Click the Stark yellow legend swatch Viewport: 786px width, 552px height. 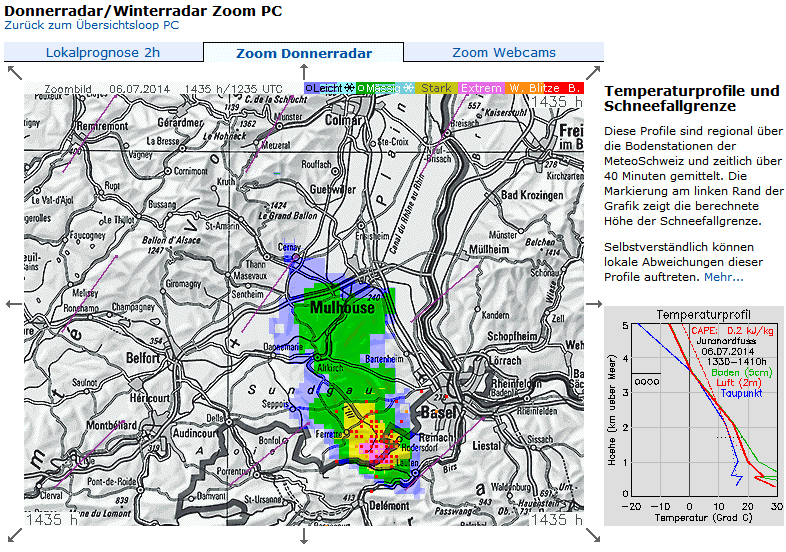pos(436,88)
